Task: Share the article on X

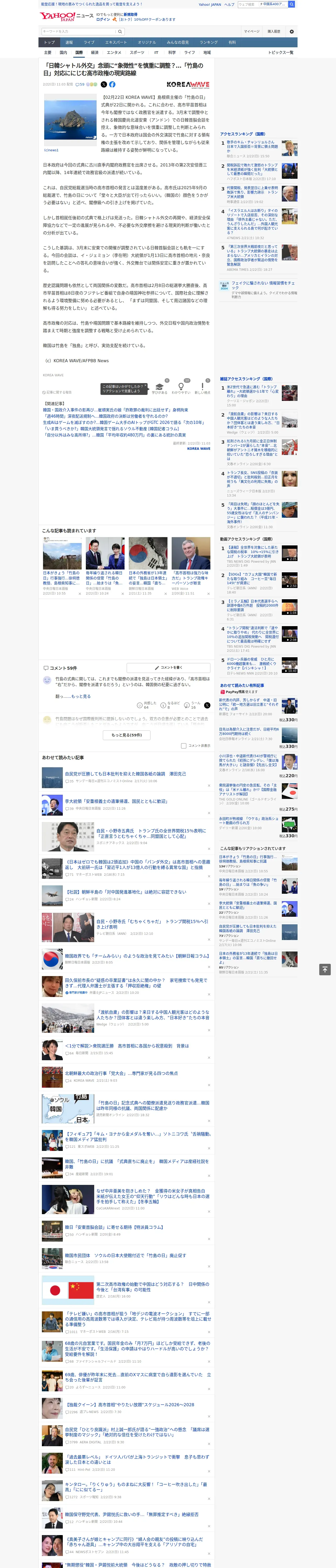Action: [x=104, y=85]
